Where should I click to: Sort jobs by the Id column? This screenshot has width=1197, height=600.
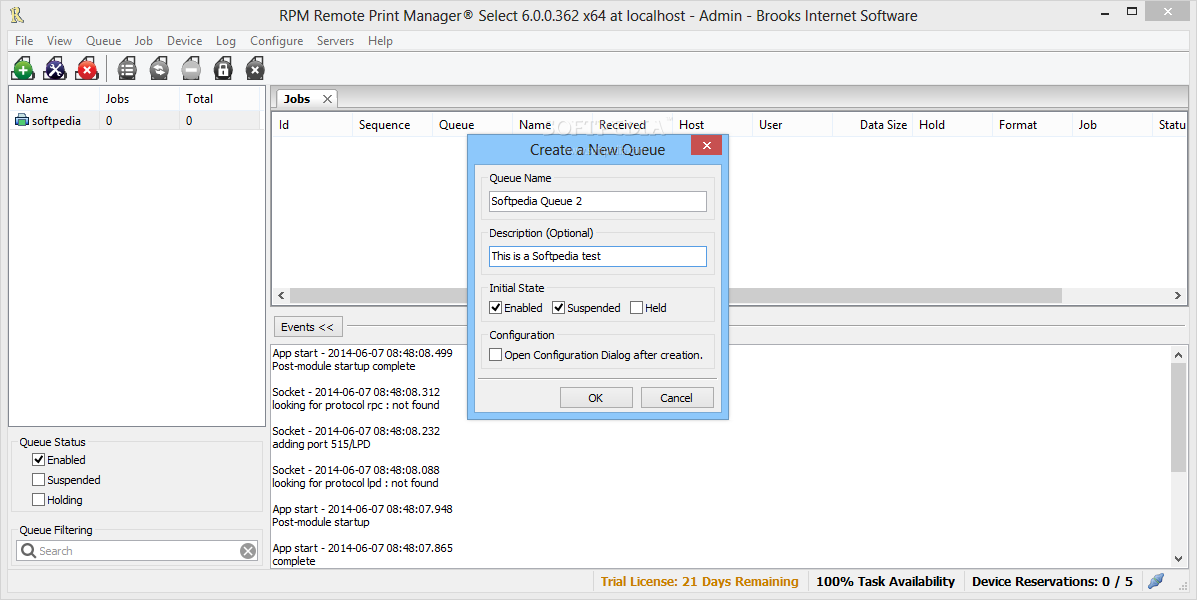click(312, 124)
